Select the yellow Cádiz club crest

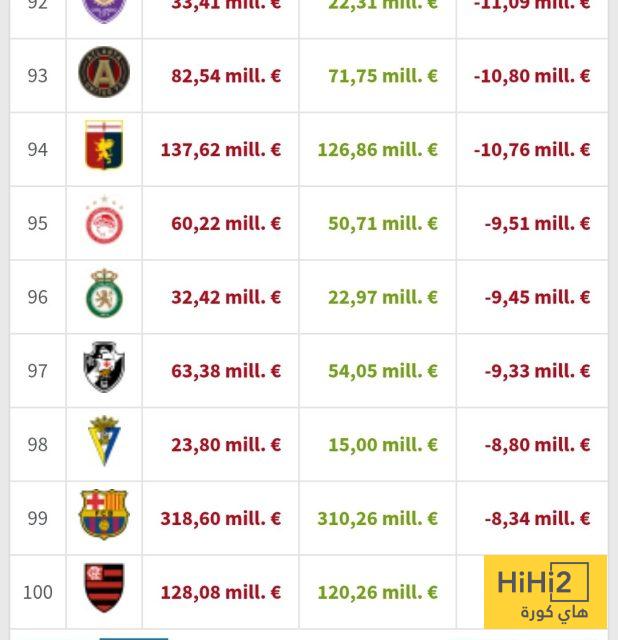[104, 444]
